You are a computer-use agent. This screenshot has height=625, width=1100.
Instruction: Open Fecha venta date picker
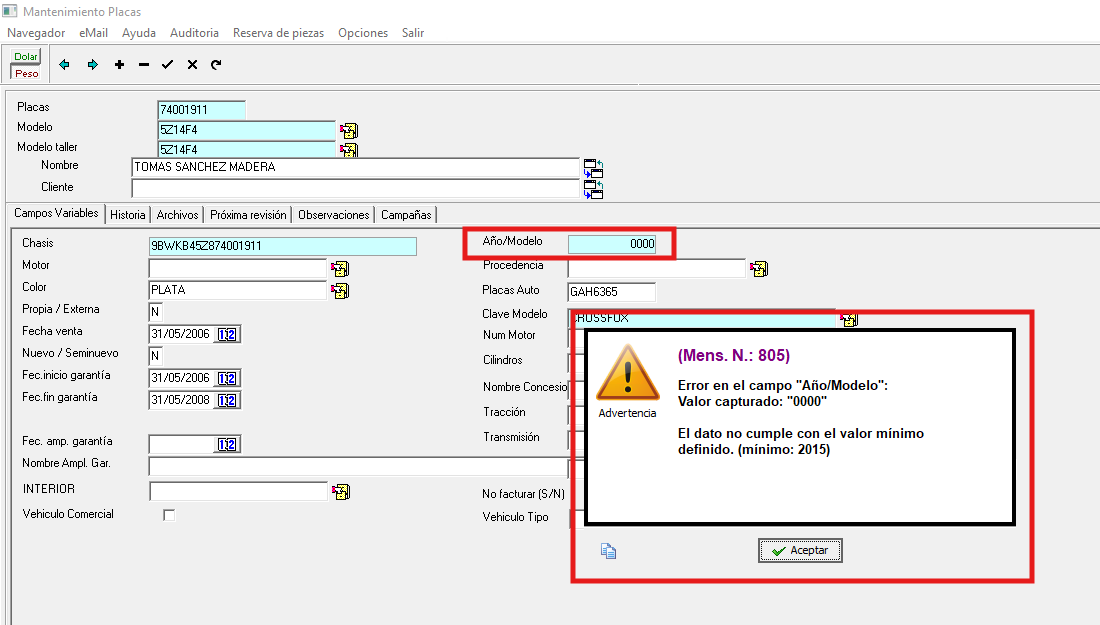[227, 334]
